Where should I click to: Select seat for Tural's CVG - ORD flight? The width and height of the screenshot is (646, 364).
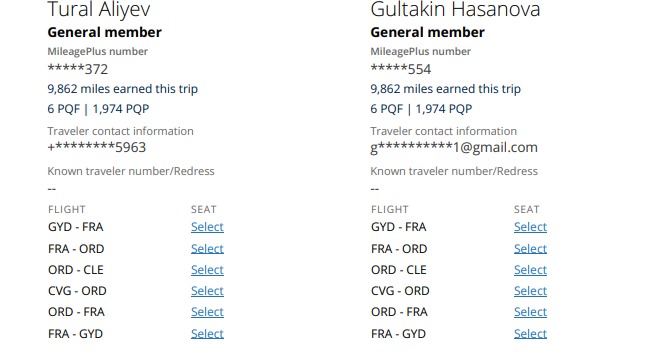207,291
